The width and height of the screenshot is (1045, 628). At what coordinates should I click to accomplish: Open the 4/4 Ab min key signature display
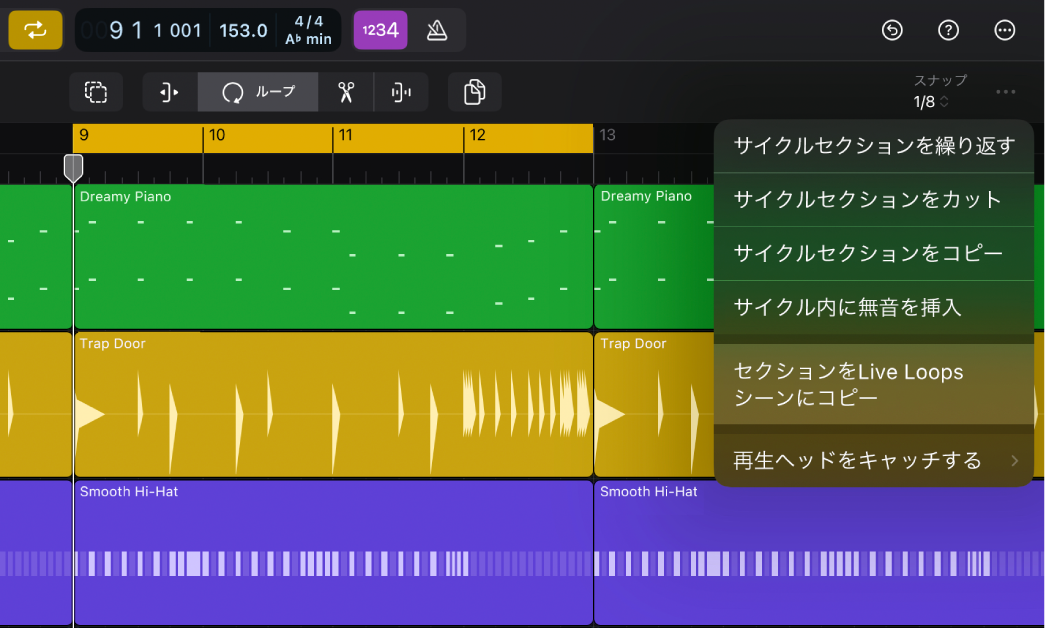[x=308, y=30]
